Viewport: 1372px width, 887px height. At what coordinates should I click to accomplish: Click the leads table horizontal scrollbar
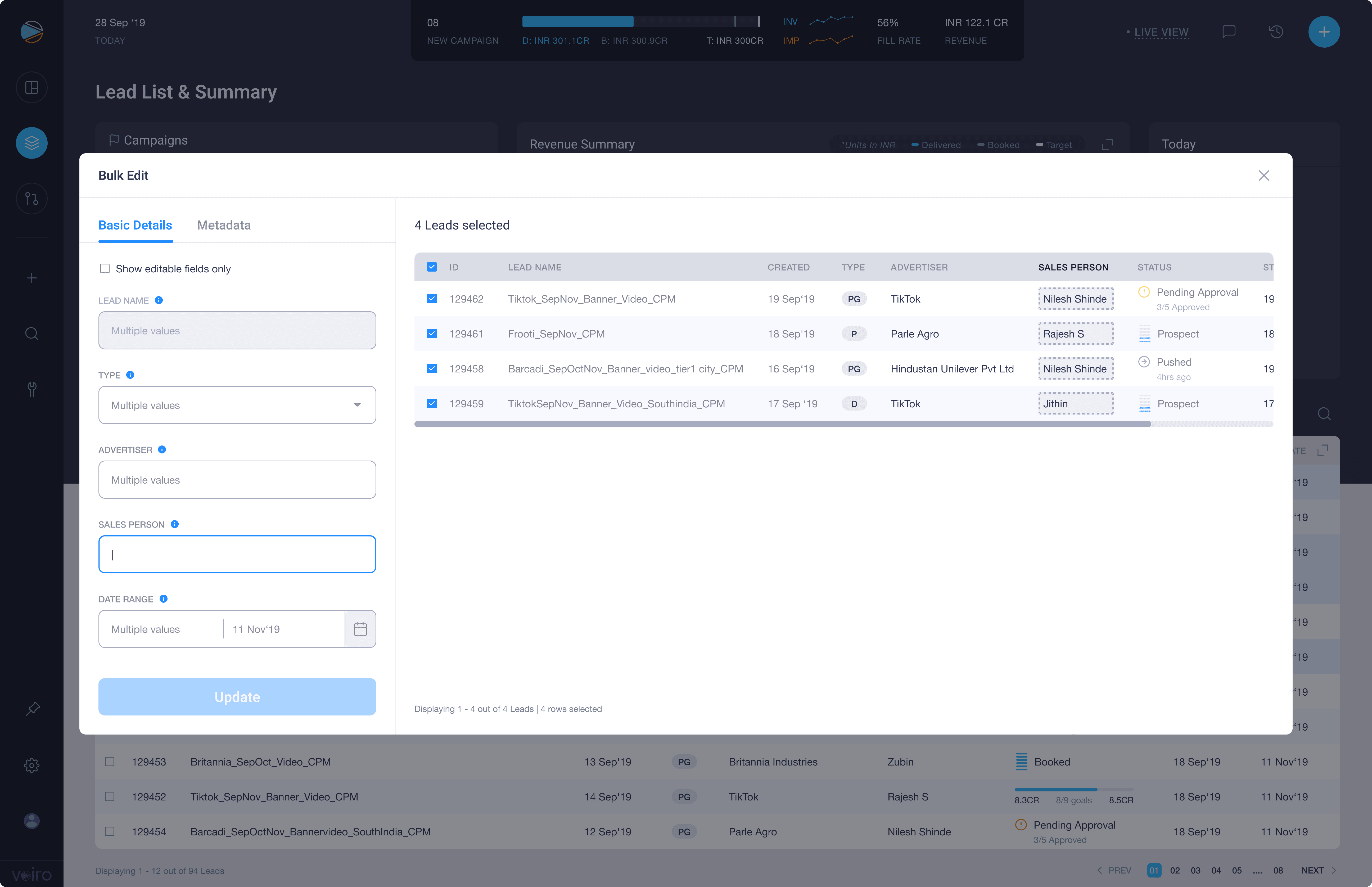782,424
